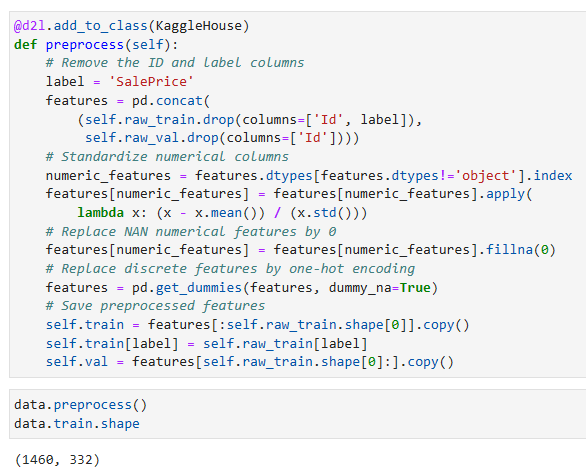
Task: Click the comment 'Replace NAN numerical features by 0'
Action: [191, 231]
